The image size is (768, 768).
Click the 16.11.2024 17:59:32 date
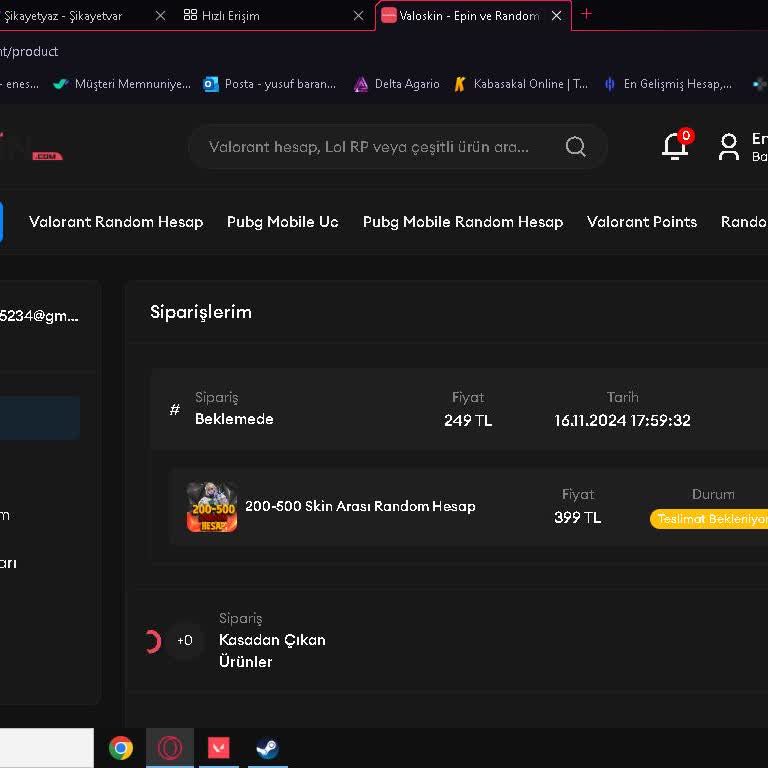622,420
